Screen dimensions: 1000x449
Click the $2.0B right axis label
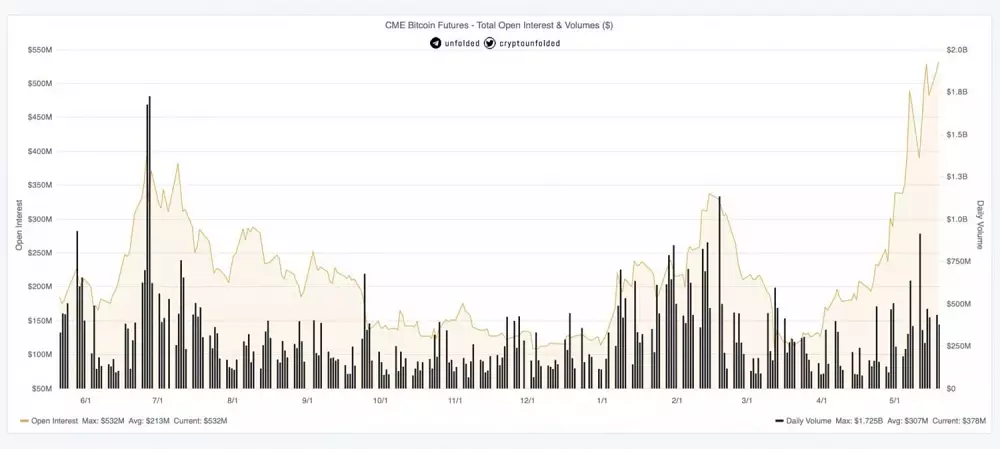[x=957, y=49]
